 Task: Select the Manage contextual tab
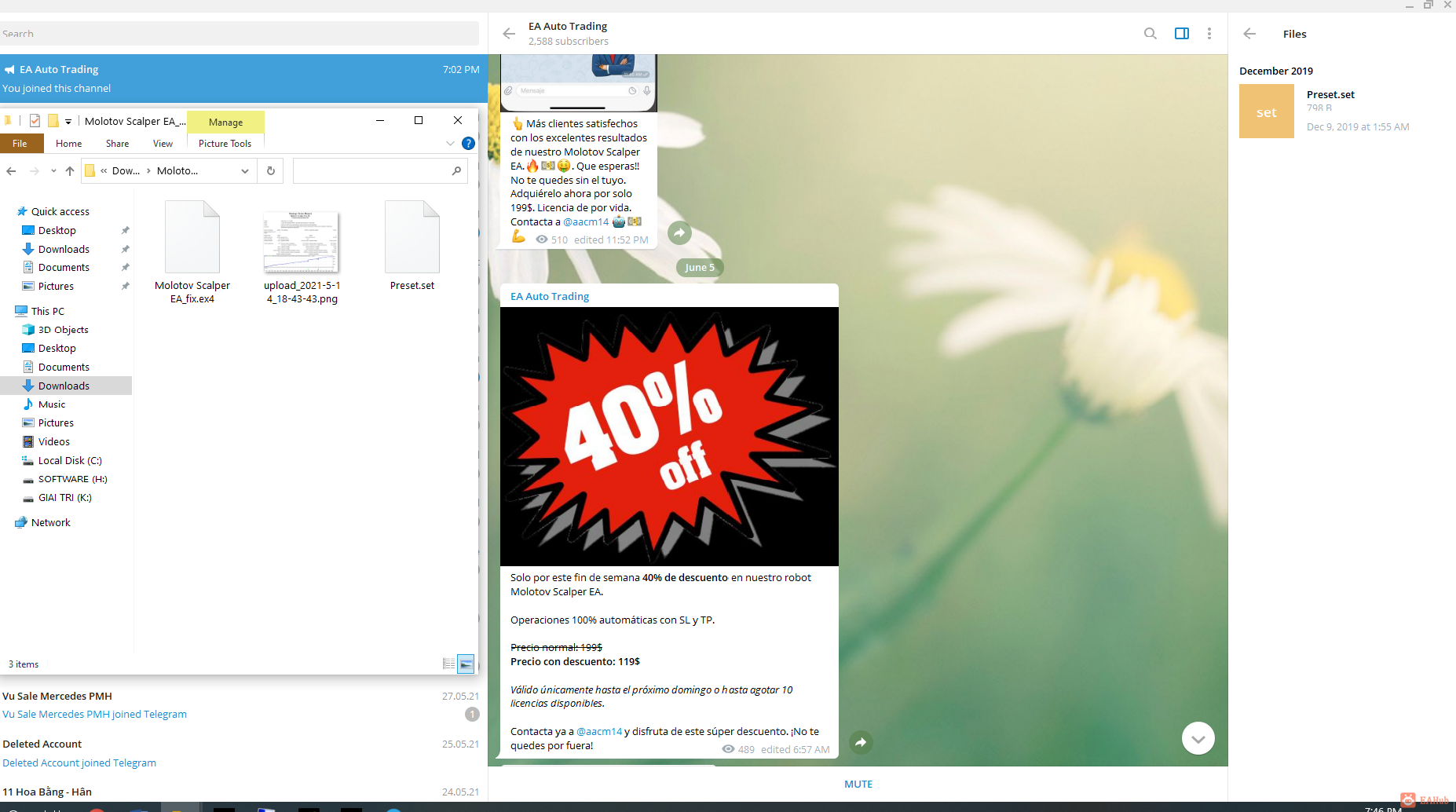click(x=226, y=123)
